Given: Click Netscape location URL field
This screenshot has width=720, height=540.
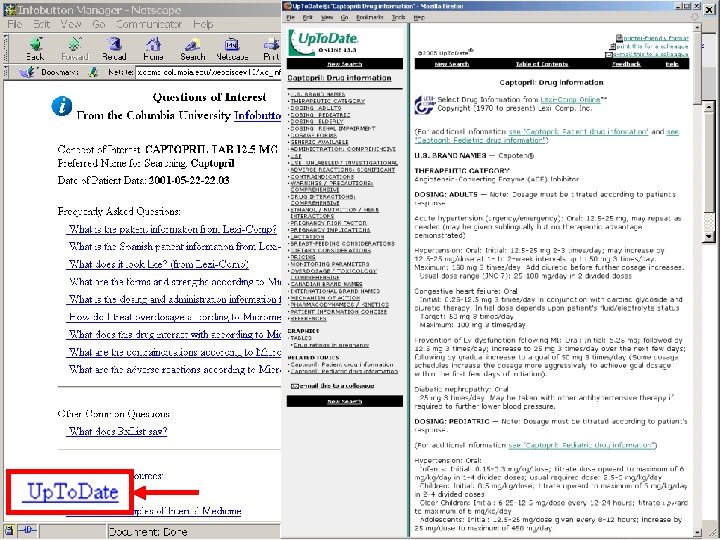Looking at the screenshot, I should (x=208, y=72).
